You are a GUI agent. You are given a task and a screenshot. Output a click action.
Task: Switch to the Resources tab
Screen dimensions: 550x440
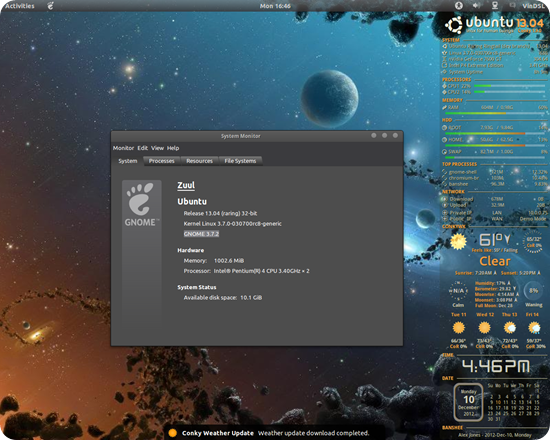tap(200, 161)
